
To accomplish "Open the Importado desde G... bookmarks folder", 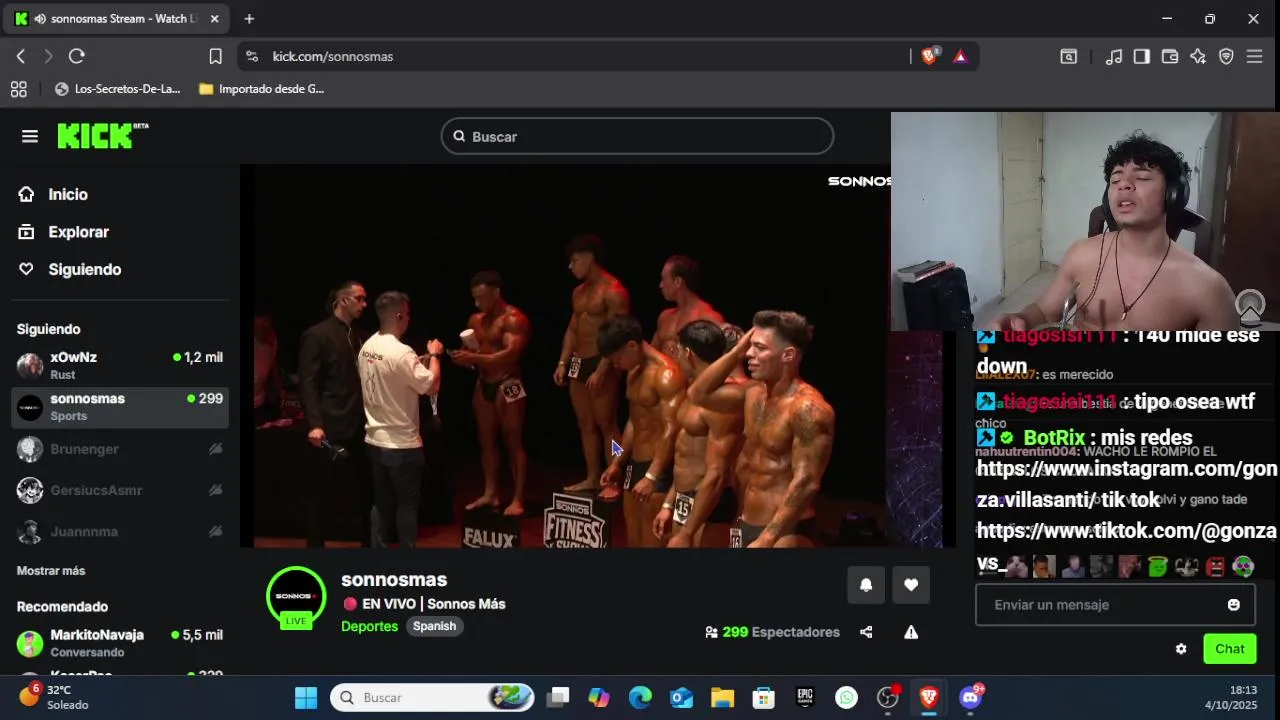I will point(262,89).
